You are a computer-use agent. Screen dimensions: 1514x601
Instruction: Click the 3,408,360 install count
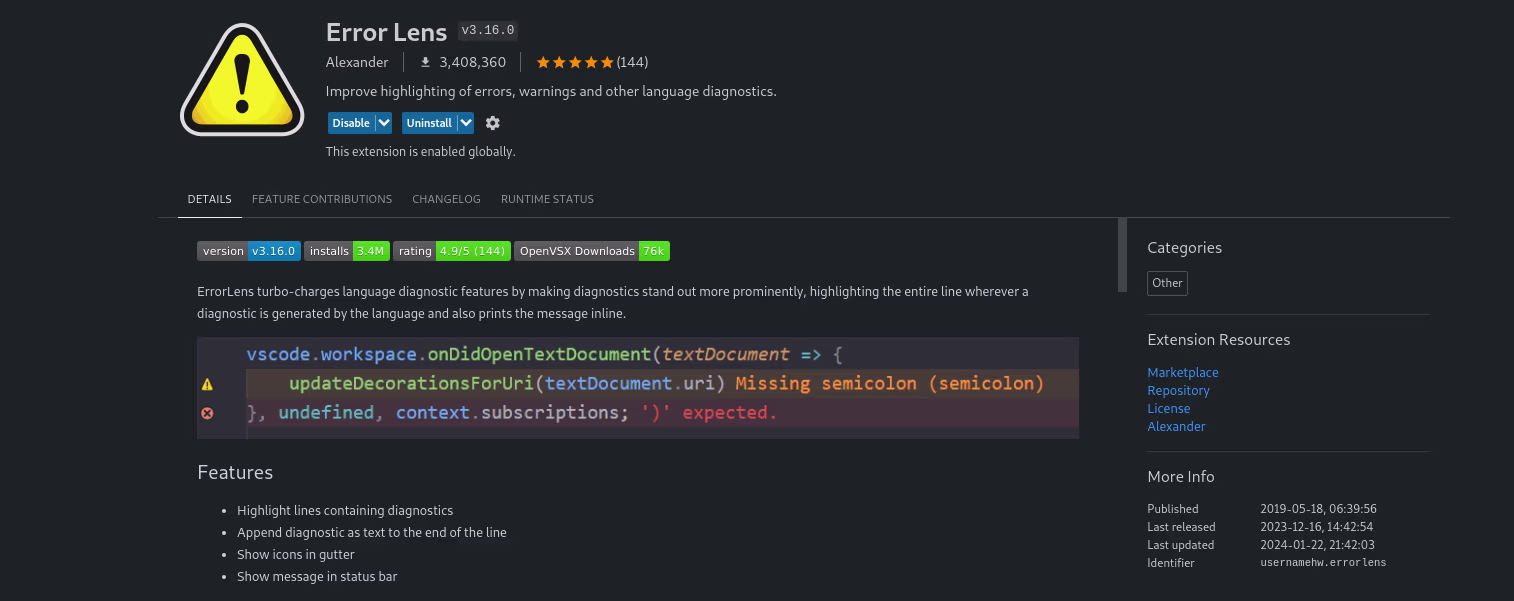pos(473,62)
